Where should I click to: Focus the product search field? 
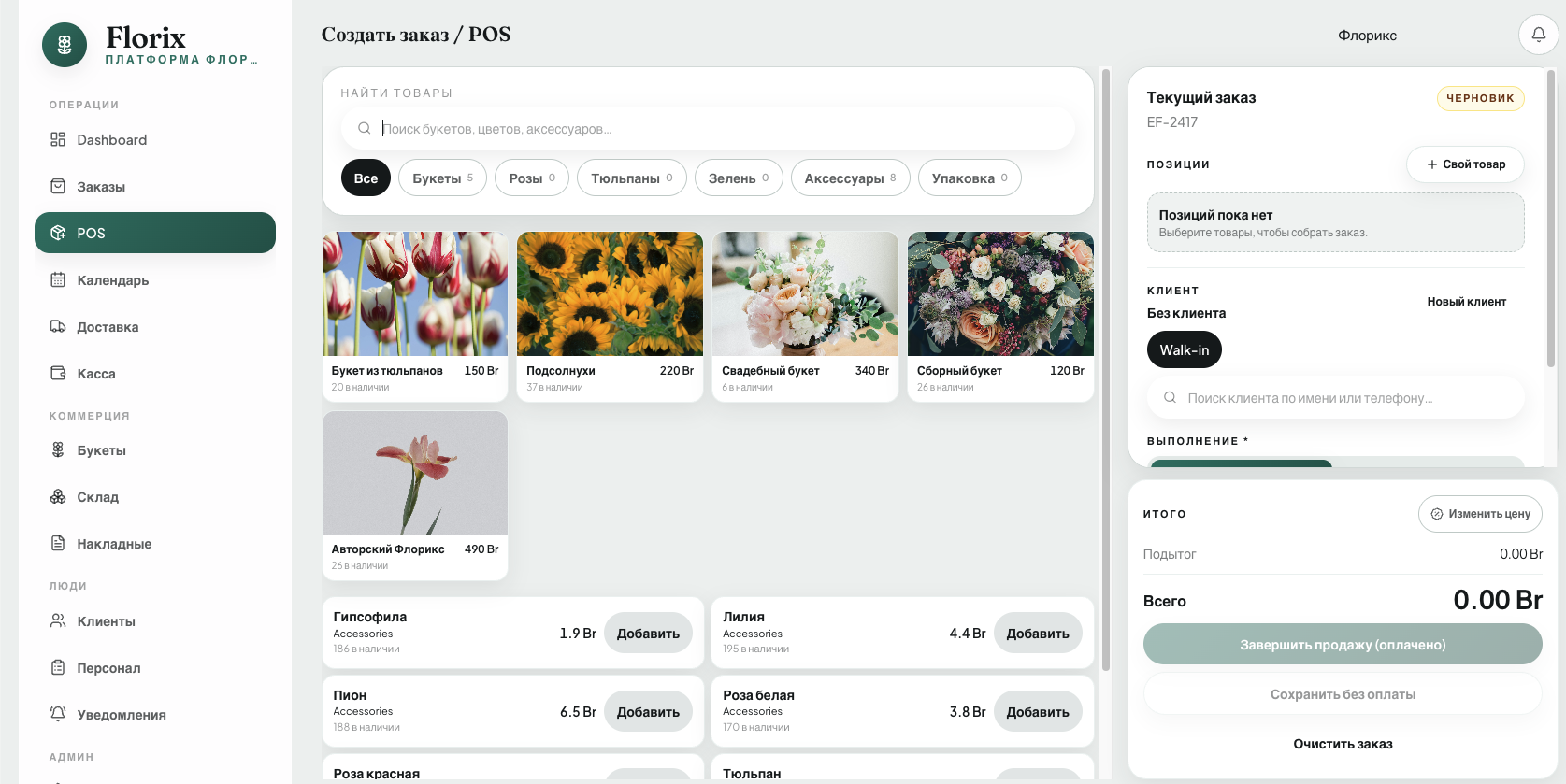[x=708, y=128]
